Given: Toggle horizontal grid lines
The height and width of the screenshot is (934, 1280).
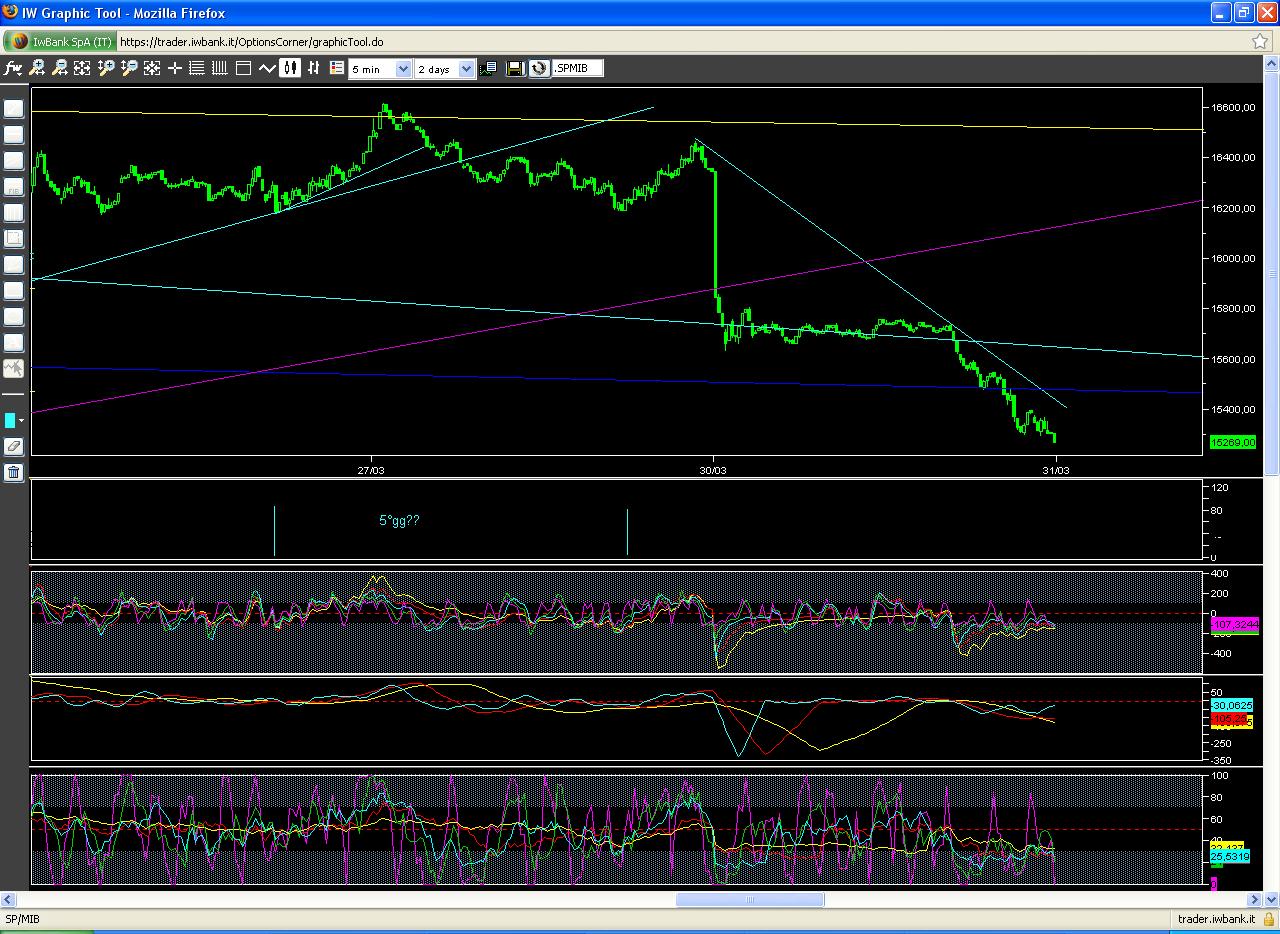Looking at the screenshot, I should (x=197, y=68).
